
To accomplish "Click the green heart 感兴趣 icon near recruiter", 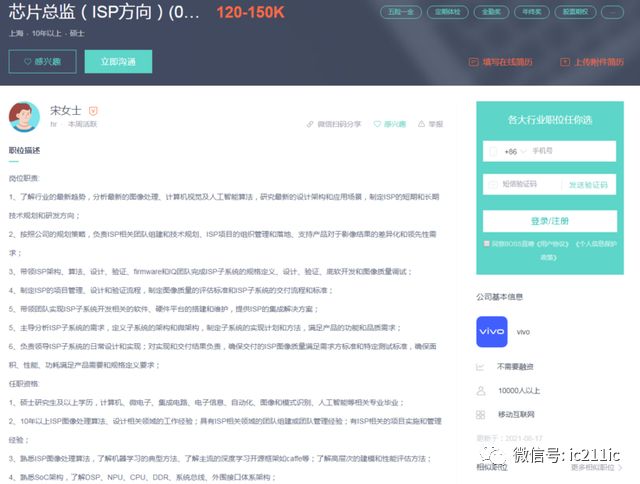I will click(x=377, y=124).
